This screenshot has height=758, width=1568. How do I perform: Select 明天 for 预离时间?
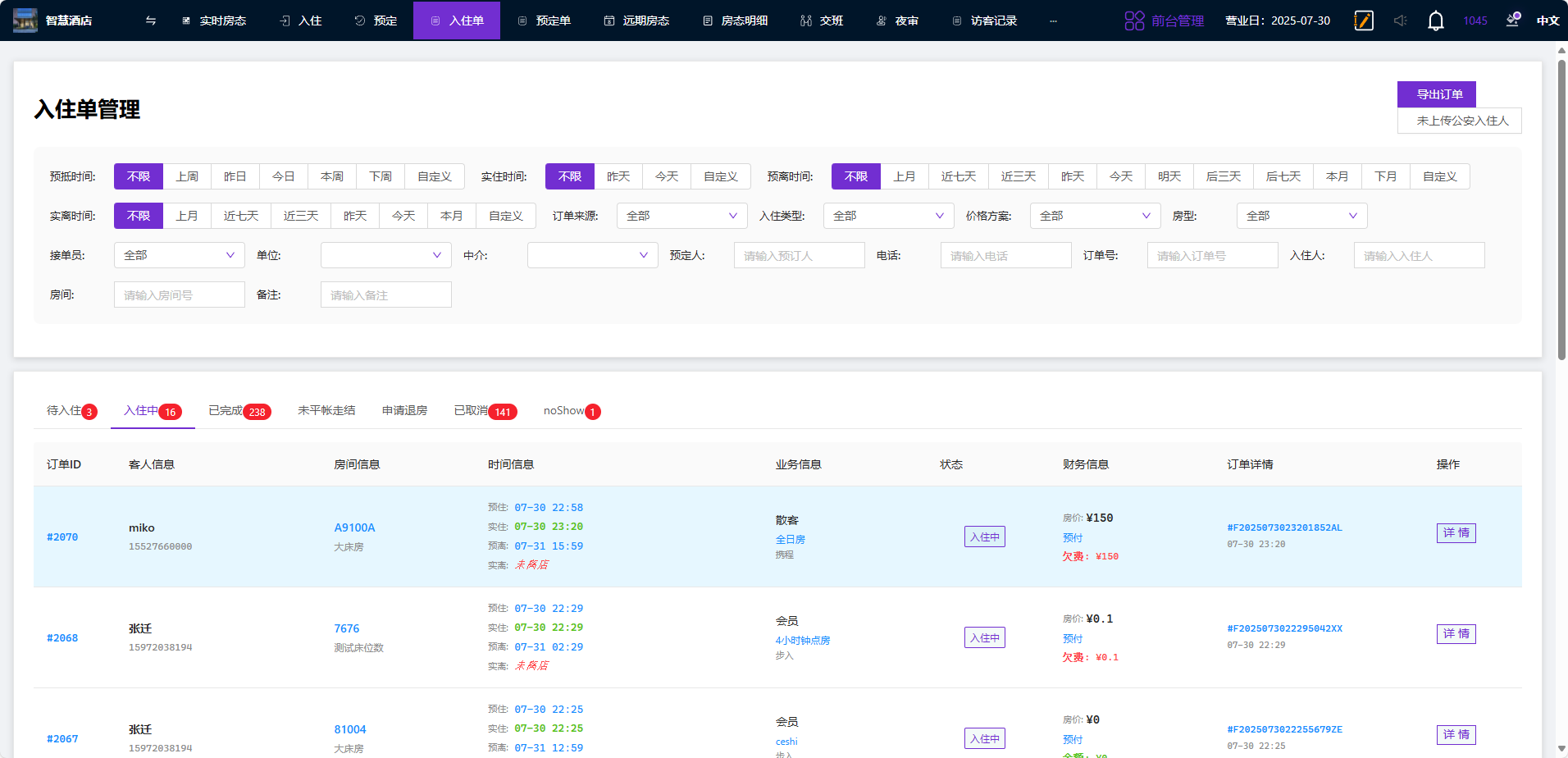(x=1169, y=176)
